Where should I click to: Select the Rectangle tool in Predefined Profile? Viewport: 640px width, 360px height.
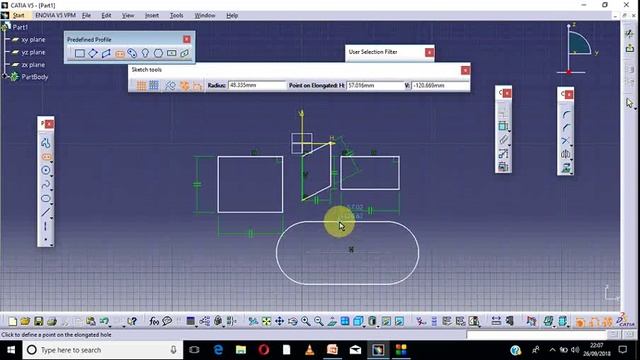[x=80, y=53]
